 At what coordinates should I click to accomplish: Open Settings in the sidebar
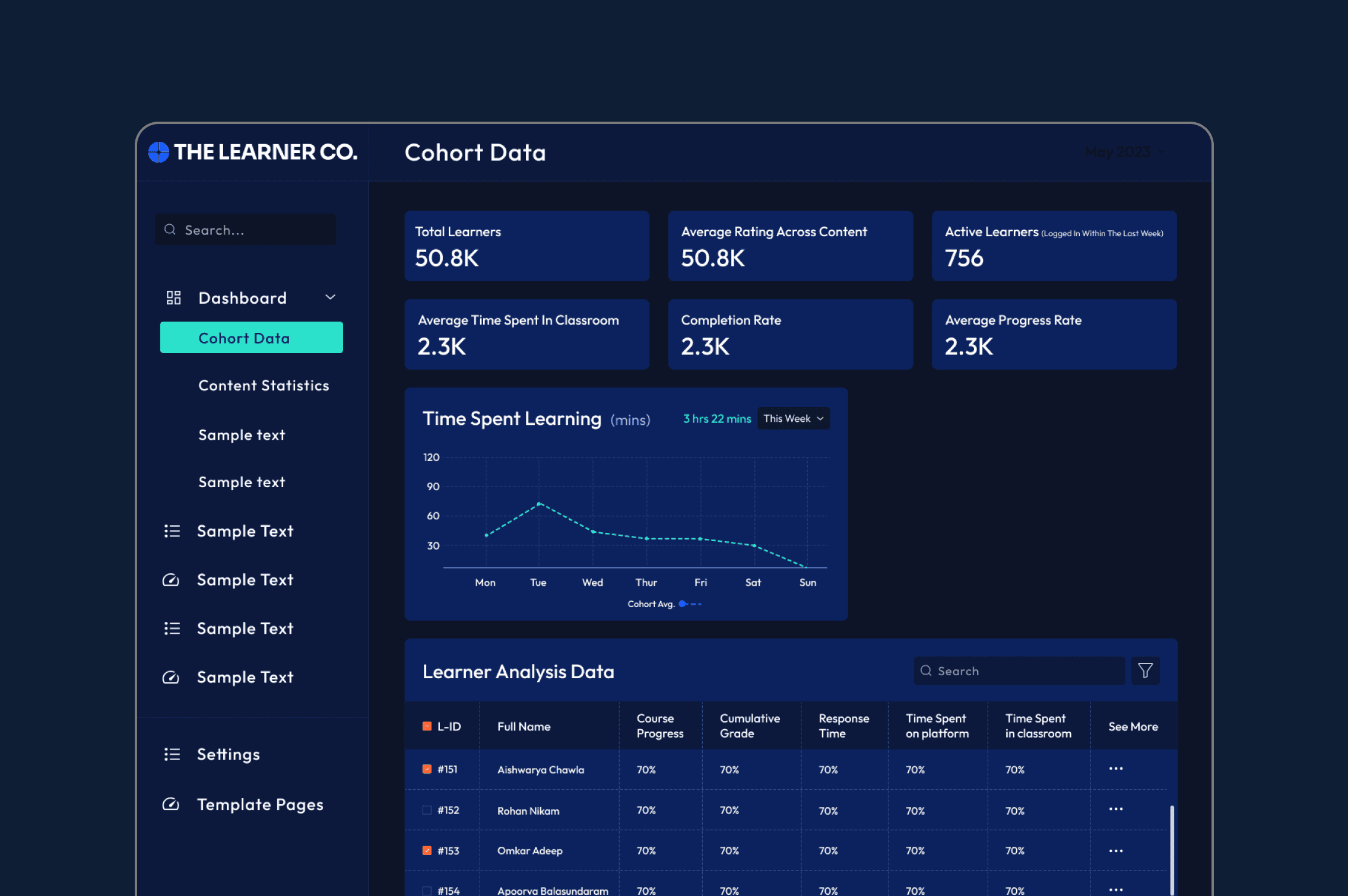click(x=229, y=754)
